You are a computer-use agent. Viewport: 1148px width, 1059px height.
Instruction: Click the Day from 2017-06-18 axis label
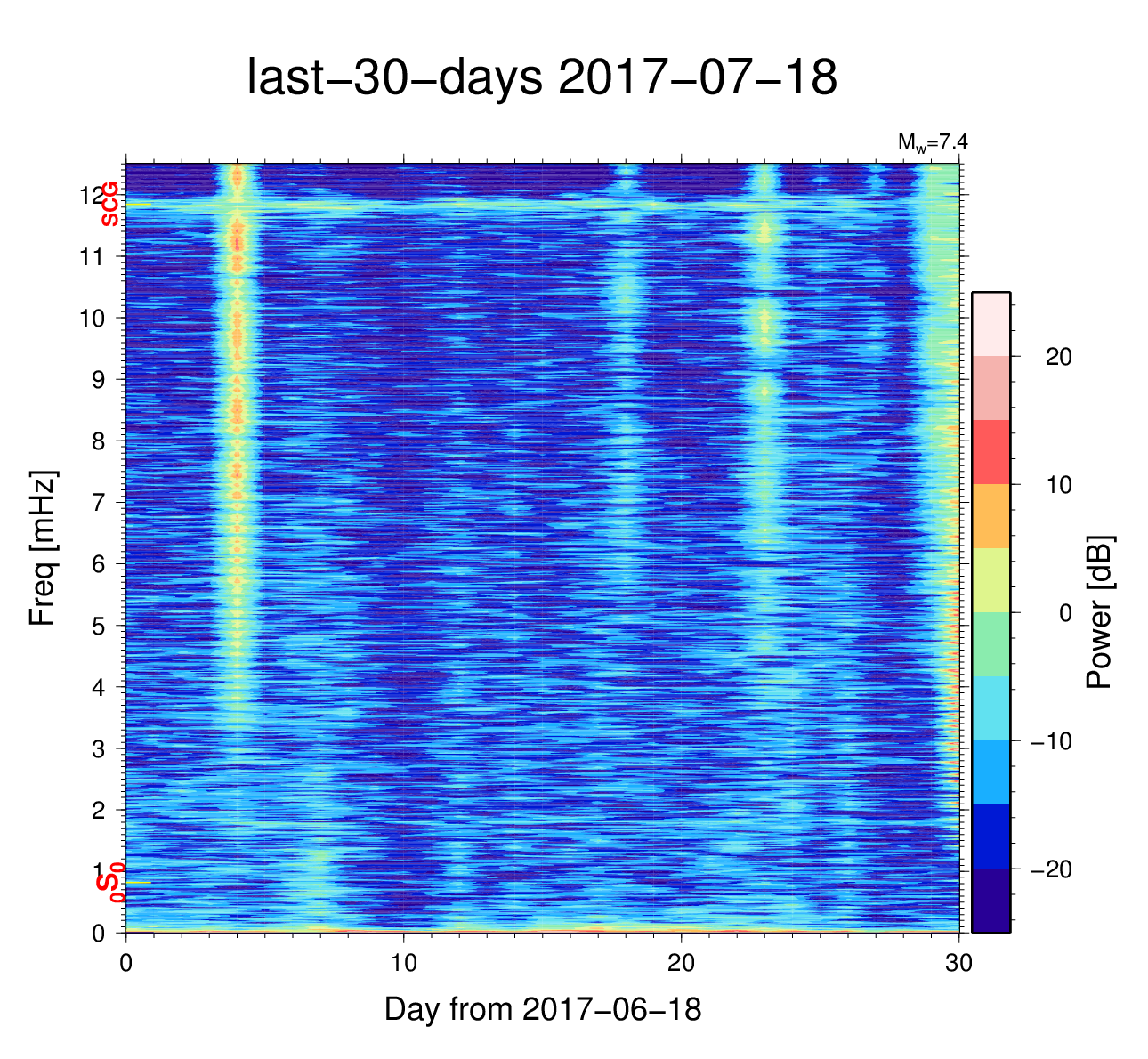pos(543,1009)
